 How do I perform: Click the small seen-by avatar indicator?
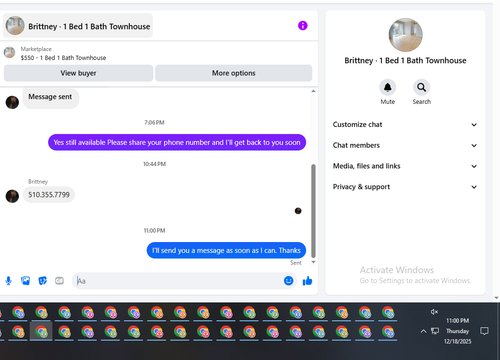point(298,211)
